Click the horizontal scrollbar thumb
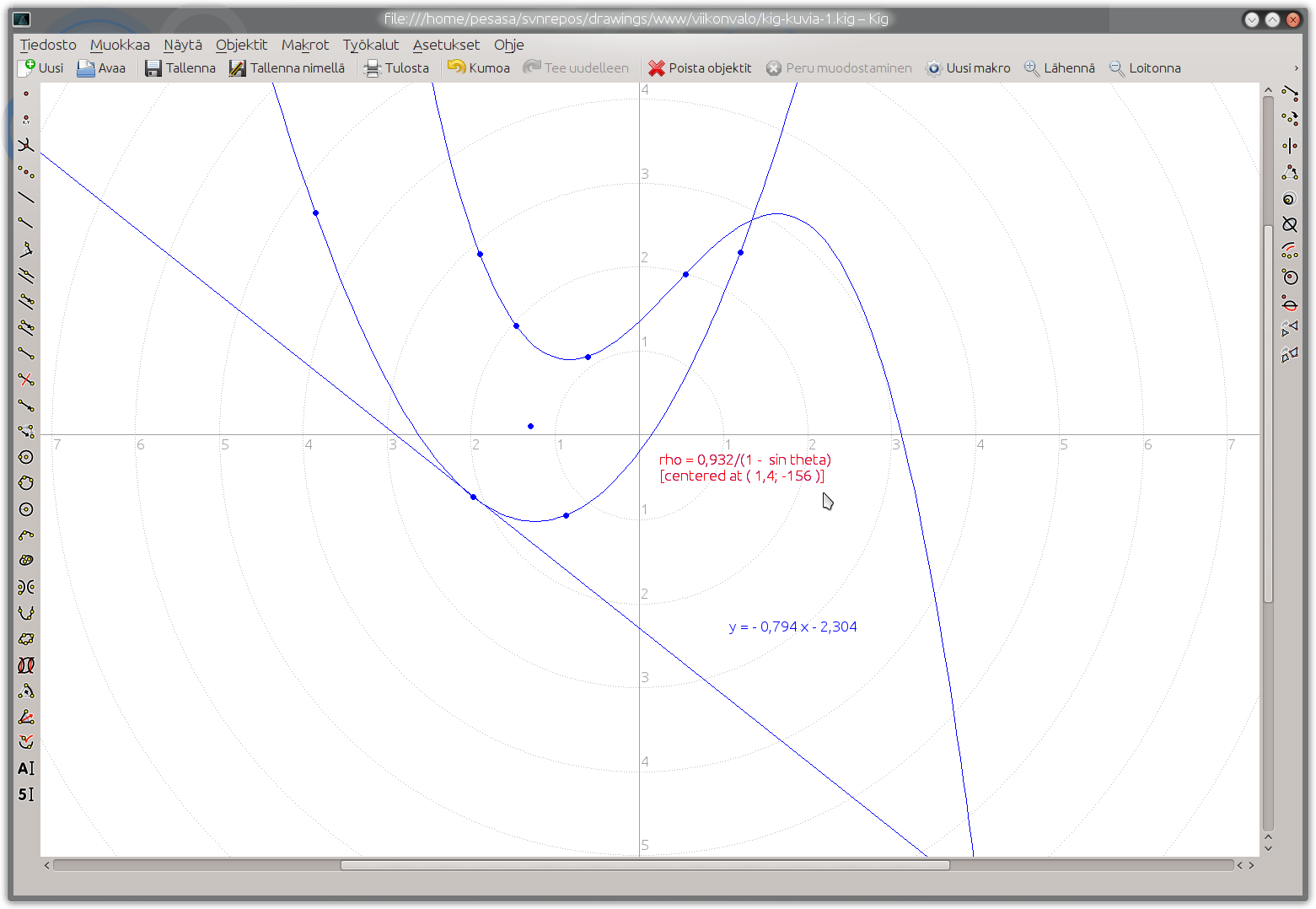The image size is (1316, 909). click(645, 865)
